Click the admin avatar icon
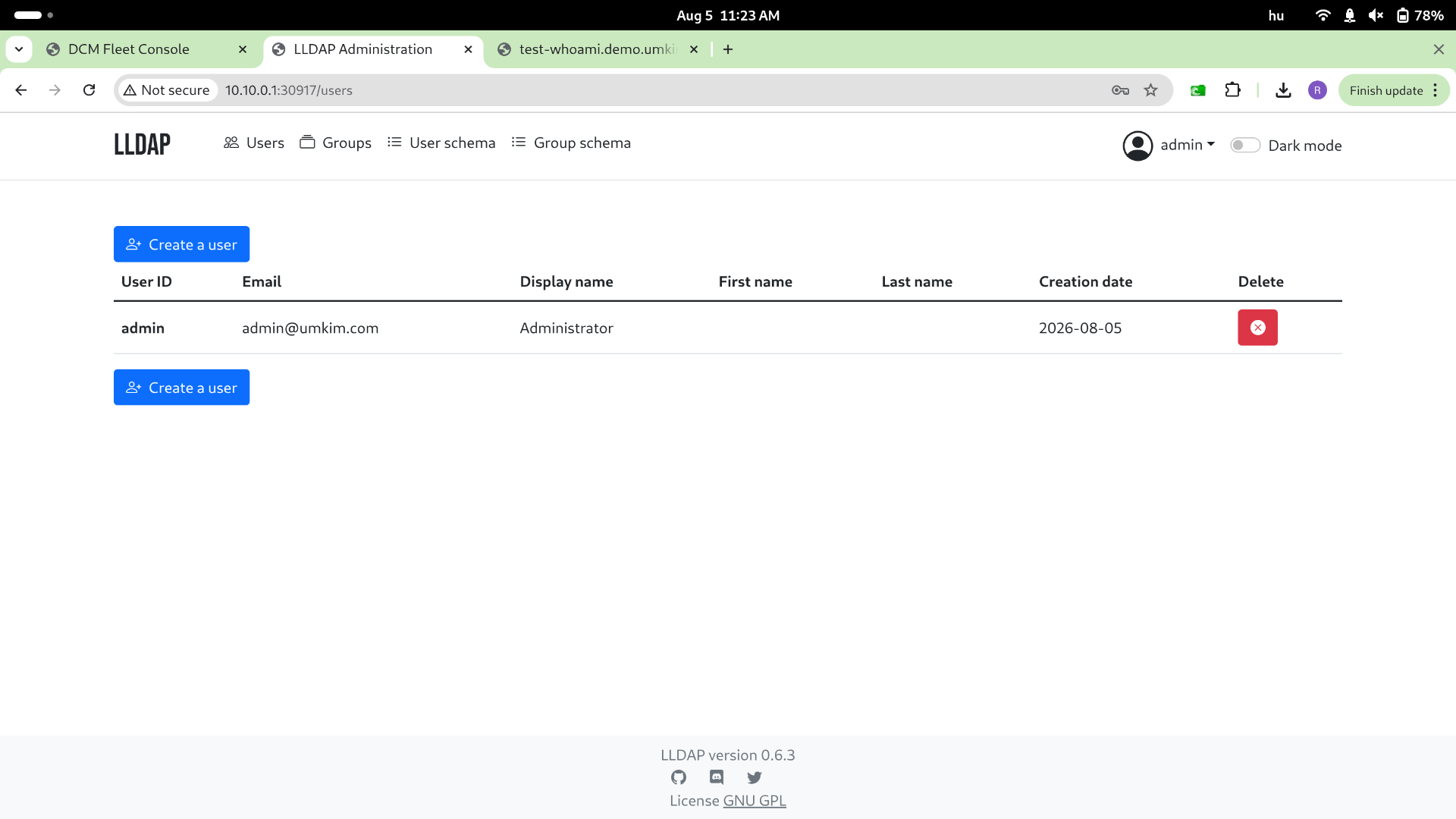Image resolution: width=1456 pixels, height=819 pixels. point(1137,146)
